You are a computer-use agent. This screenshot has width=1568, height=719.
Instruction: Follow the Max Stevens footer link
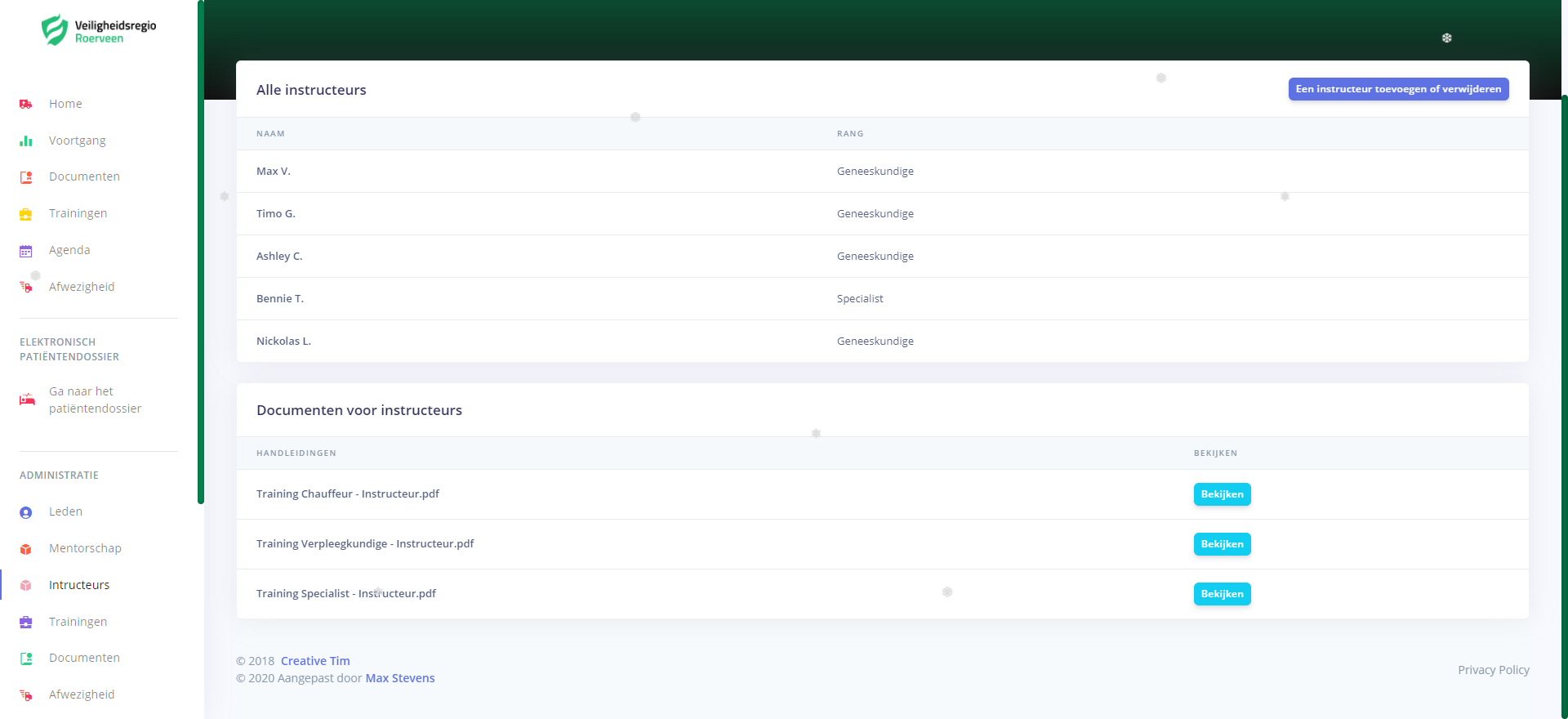tap(400, 678)
